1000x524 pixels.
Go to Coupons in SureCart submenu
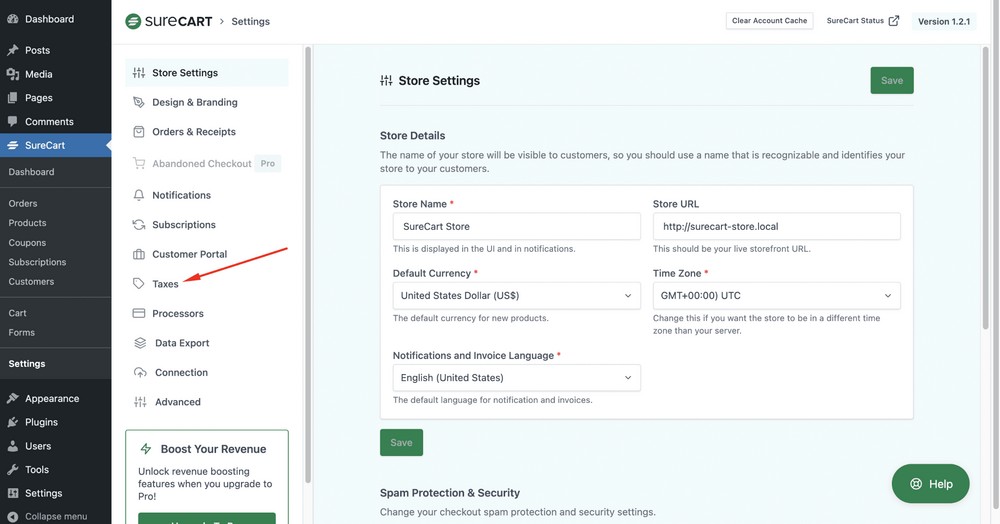pos(27,242)
